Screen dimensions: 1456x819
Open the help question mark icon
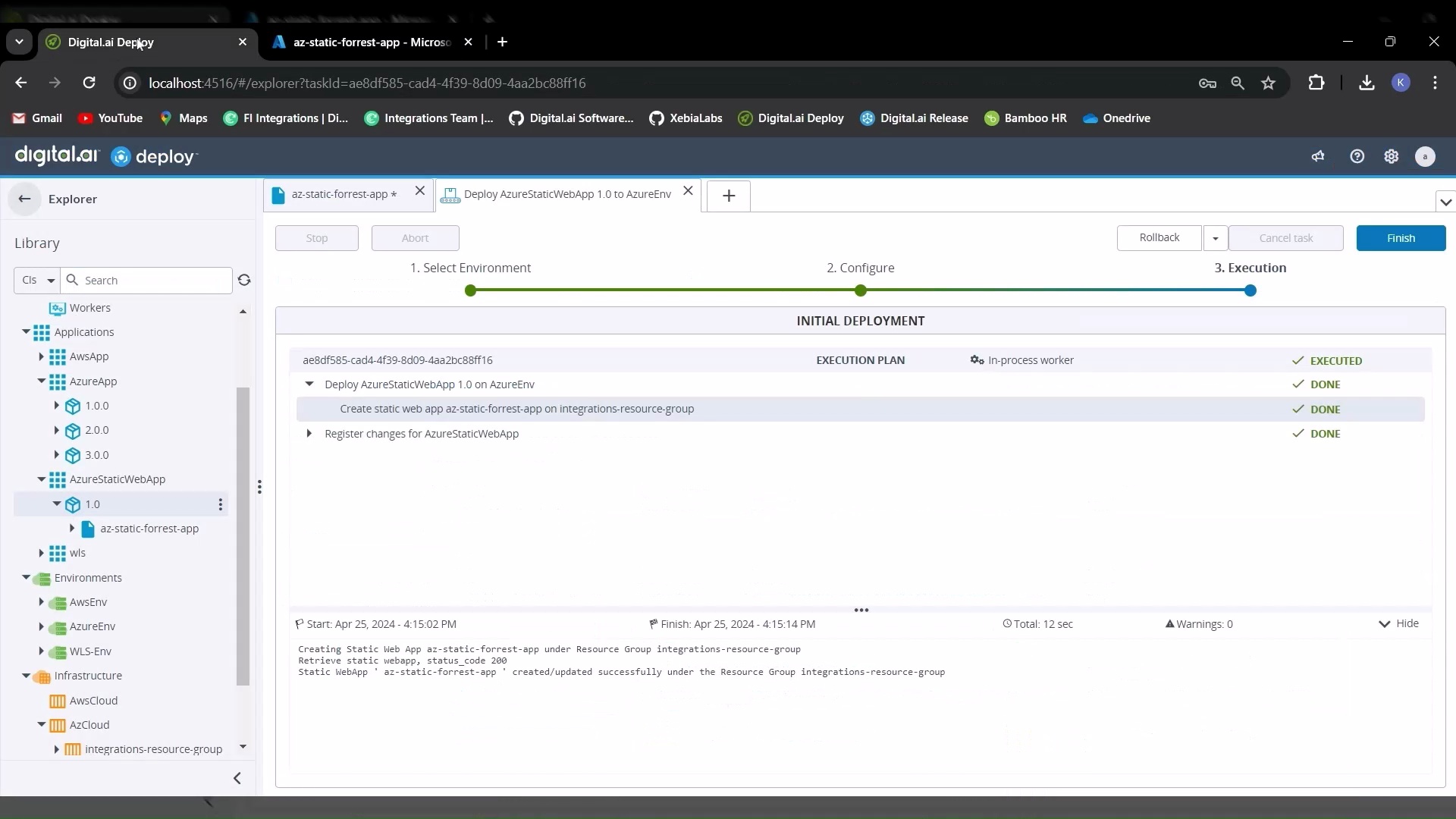pyautogui.click(x=1357, y=156)
